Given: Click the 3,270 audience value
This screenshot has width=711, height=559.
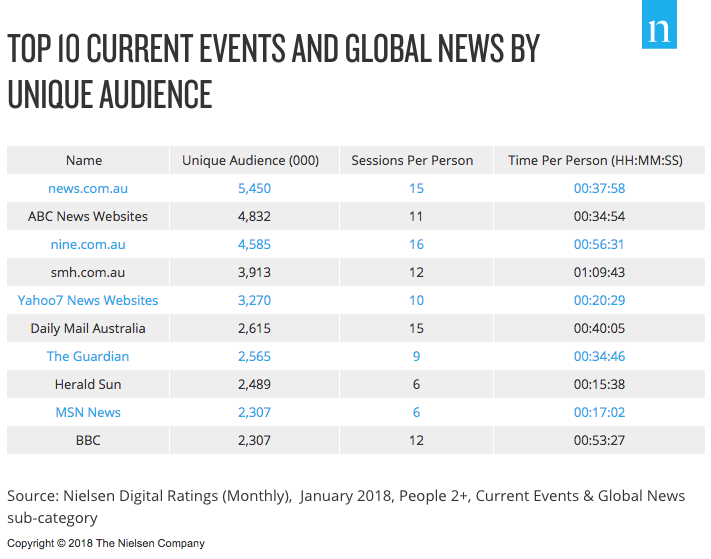Looking at the screenshot, I should 254,301.
